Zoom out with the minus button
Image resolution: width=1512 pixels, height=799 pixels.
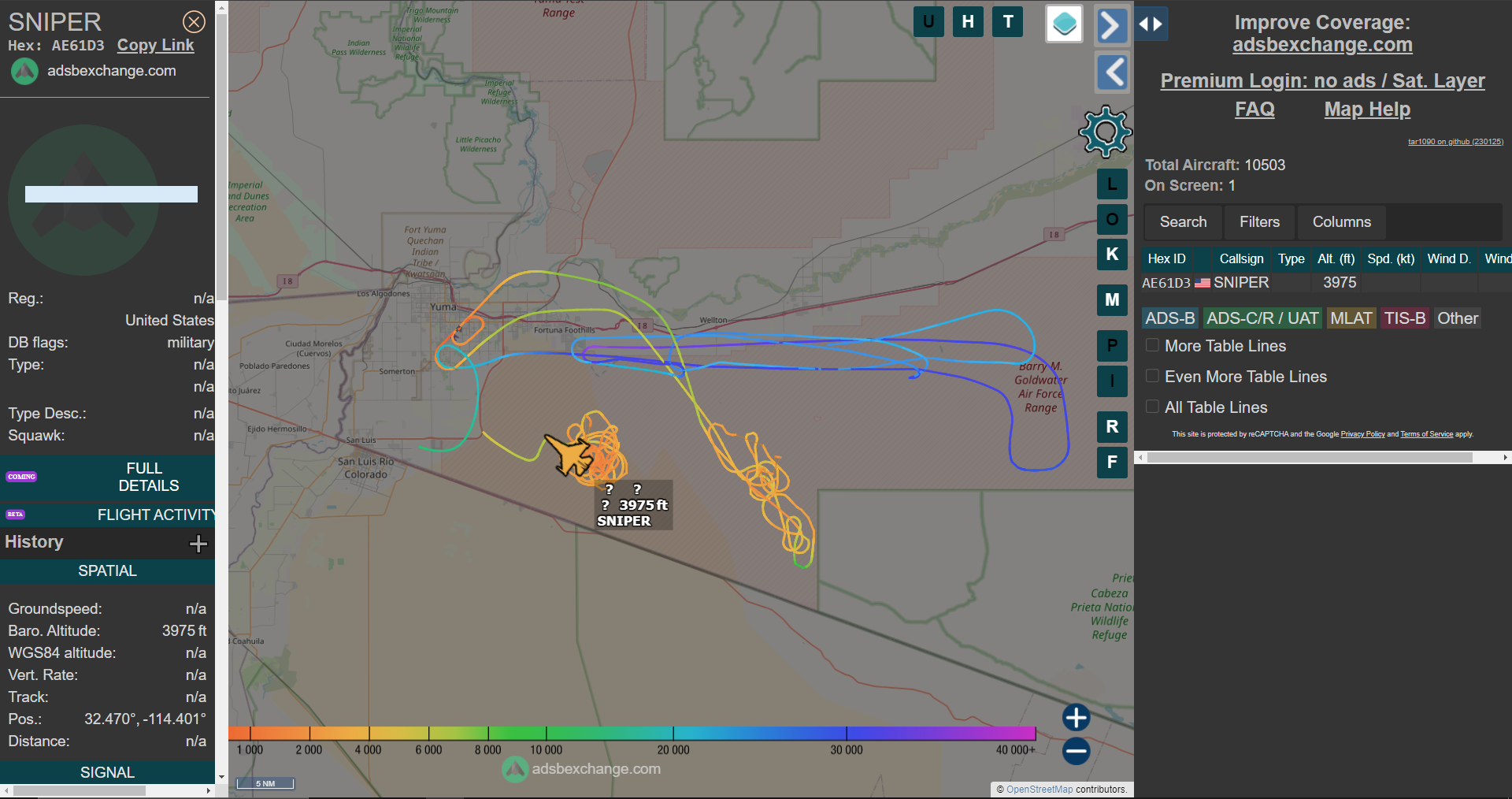pos(1076,751)
